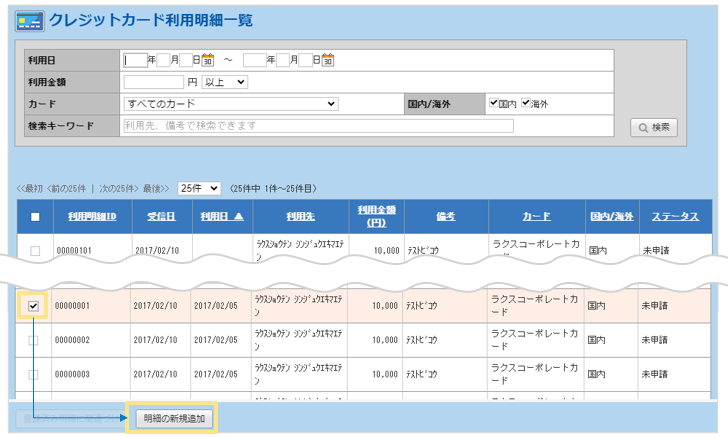The height and width of the screenshot is (438, 728).
Task: Toggle the 国内 checkbox
Action: click(493, 103)
